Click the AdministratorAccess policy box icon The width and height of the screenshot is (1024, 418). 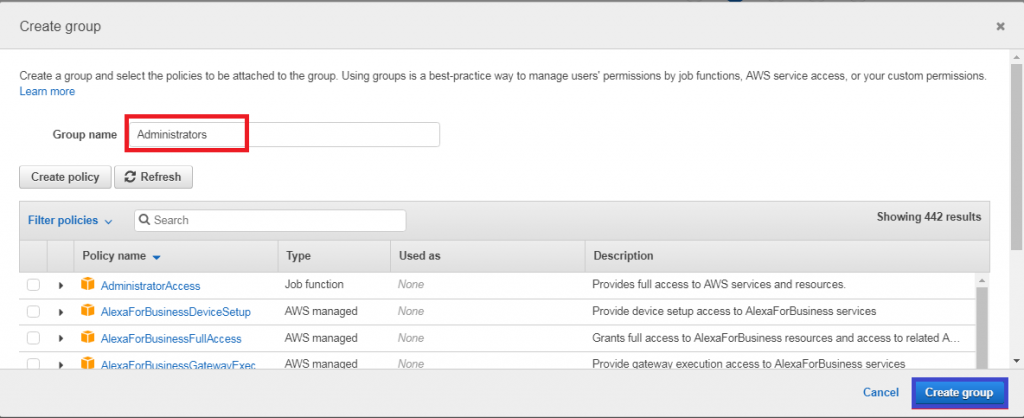click(88, 284)
